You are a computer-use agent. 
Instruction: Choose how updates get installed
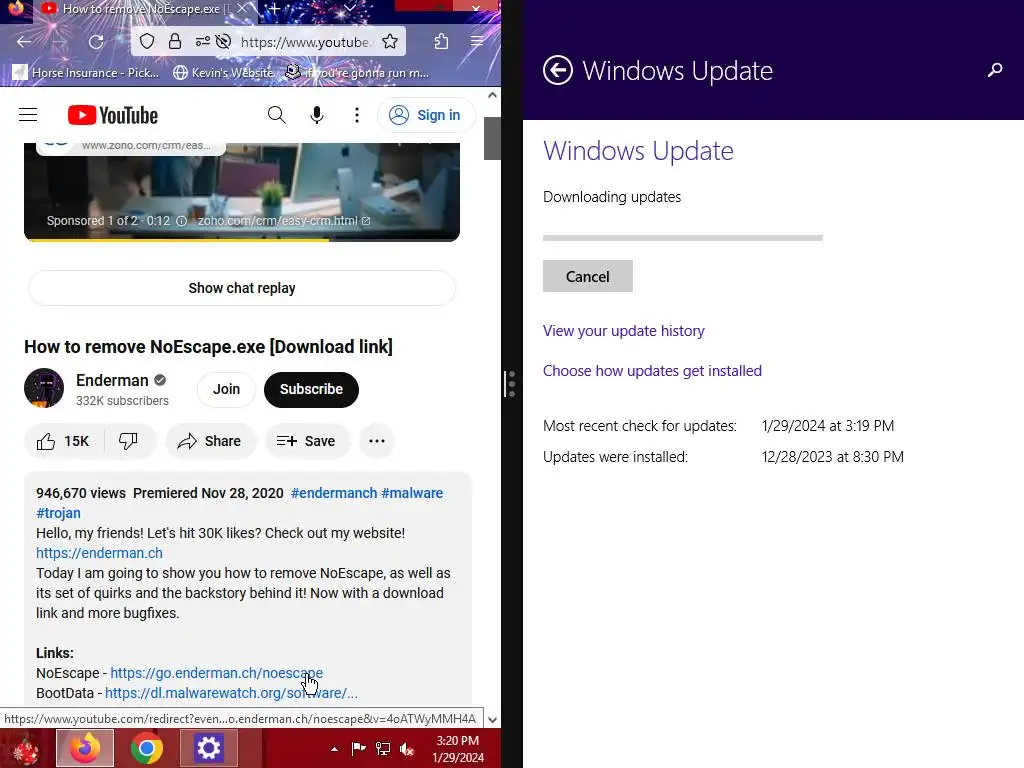(652, 370)
